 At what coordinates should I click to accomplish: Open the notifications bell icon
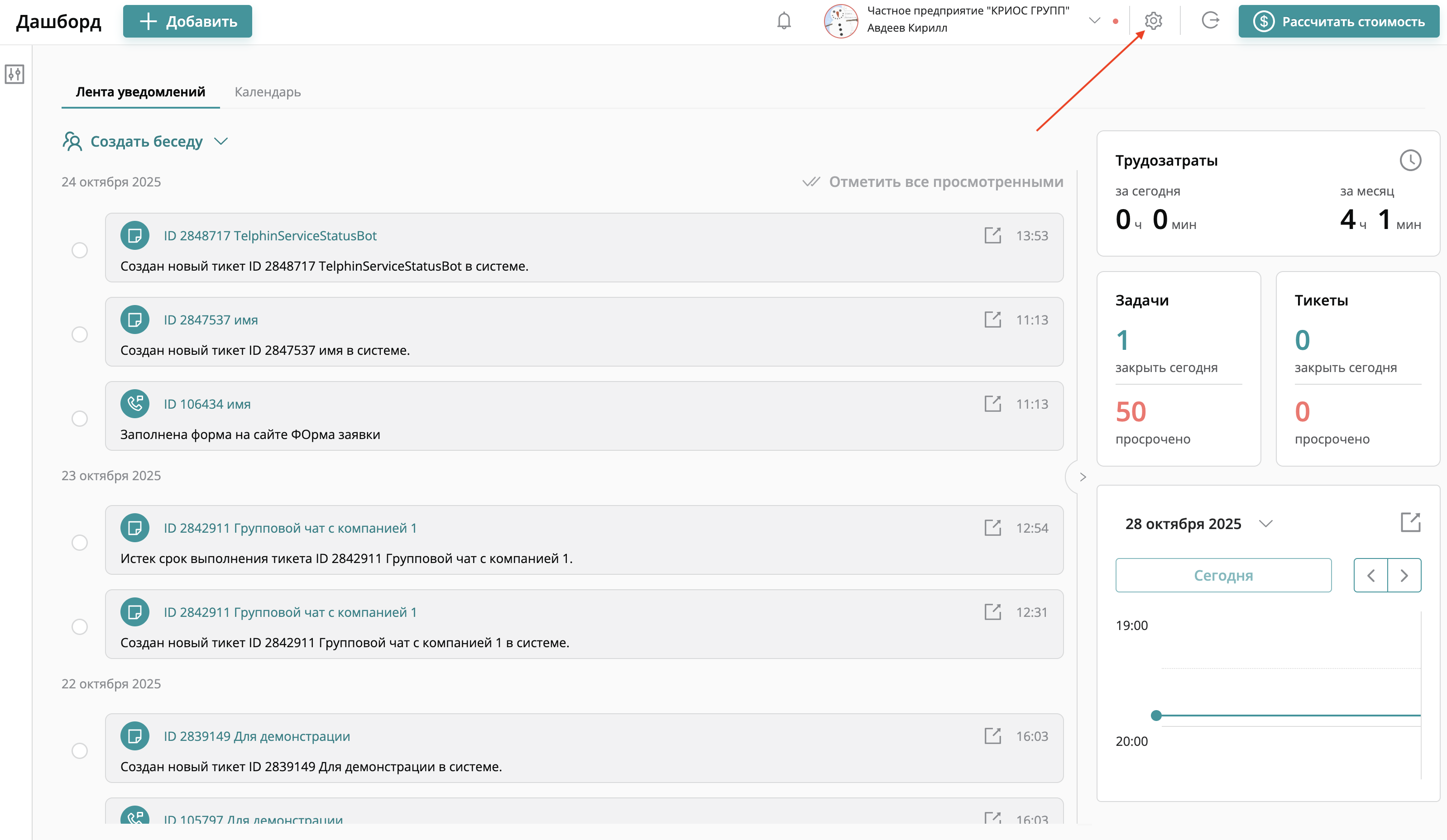[784, 21]
